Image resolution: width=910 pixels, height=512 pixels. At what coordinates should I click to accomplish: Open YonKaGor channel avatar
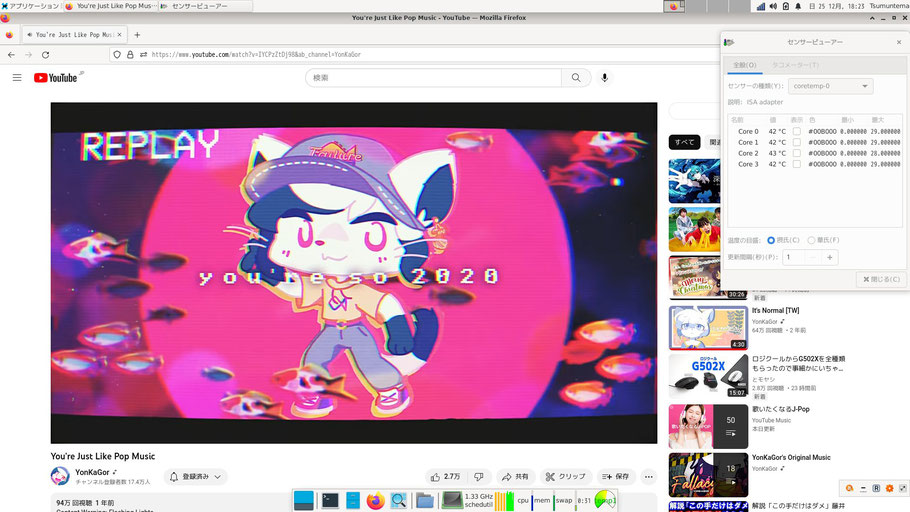(x=60, y=477)
